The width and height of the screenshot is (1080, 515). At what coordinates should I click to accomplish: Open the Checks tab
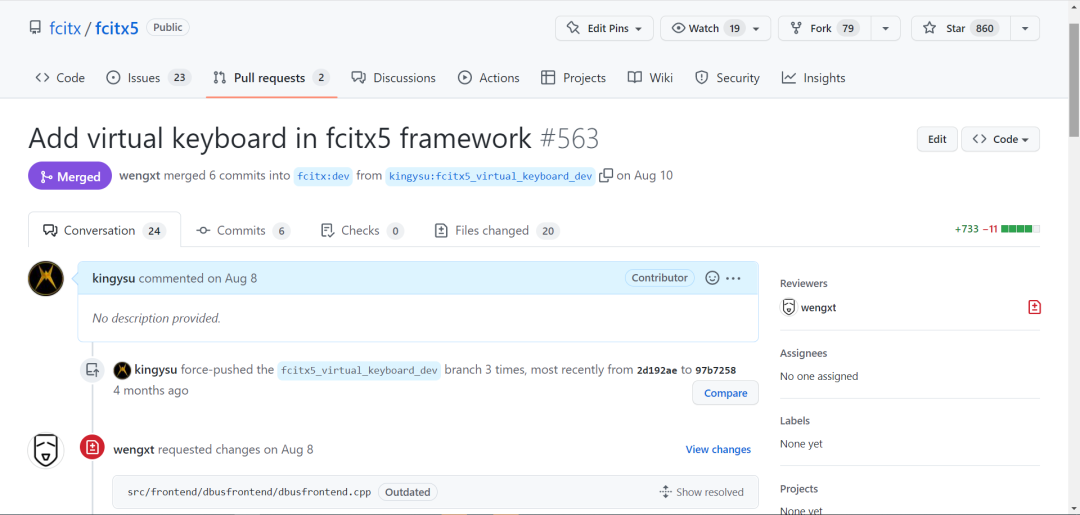(362, 231)
